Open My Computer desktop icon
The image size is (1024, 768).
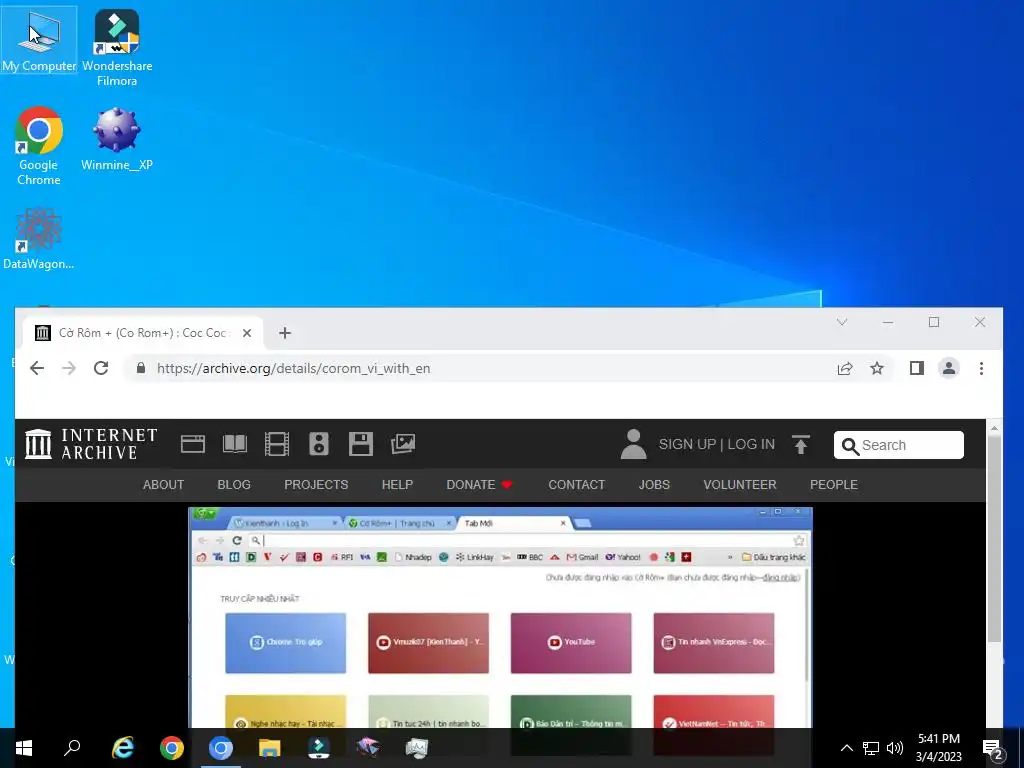39,40
